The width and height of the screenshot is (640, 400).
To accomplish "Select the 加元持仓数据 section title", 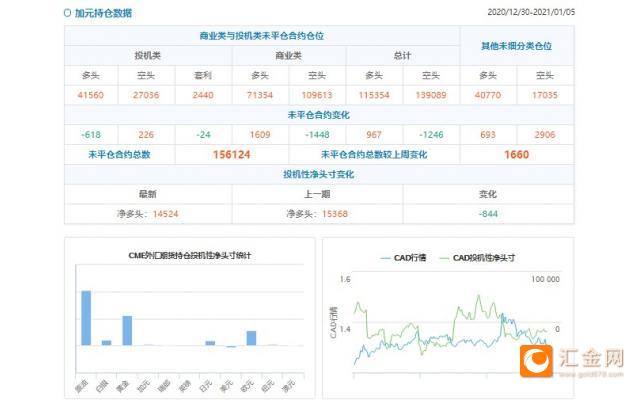I will [103, 13].
